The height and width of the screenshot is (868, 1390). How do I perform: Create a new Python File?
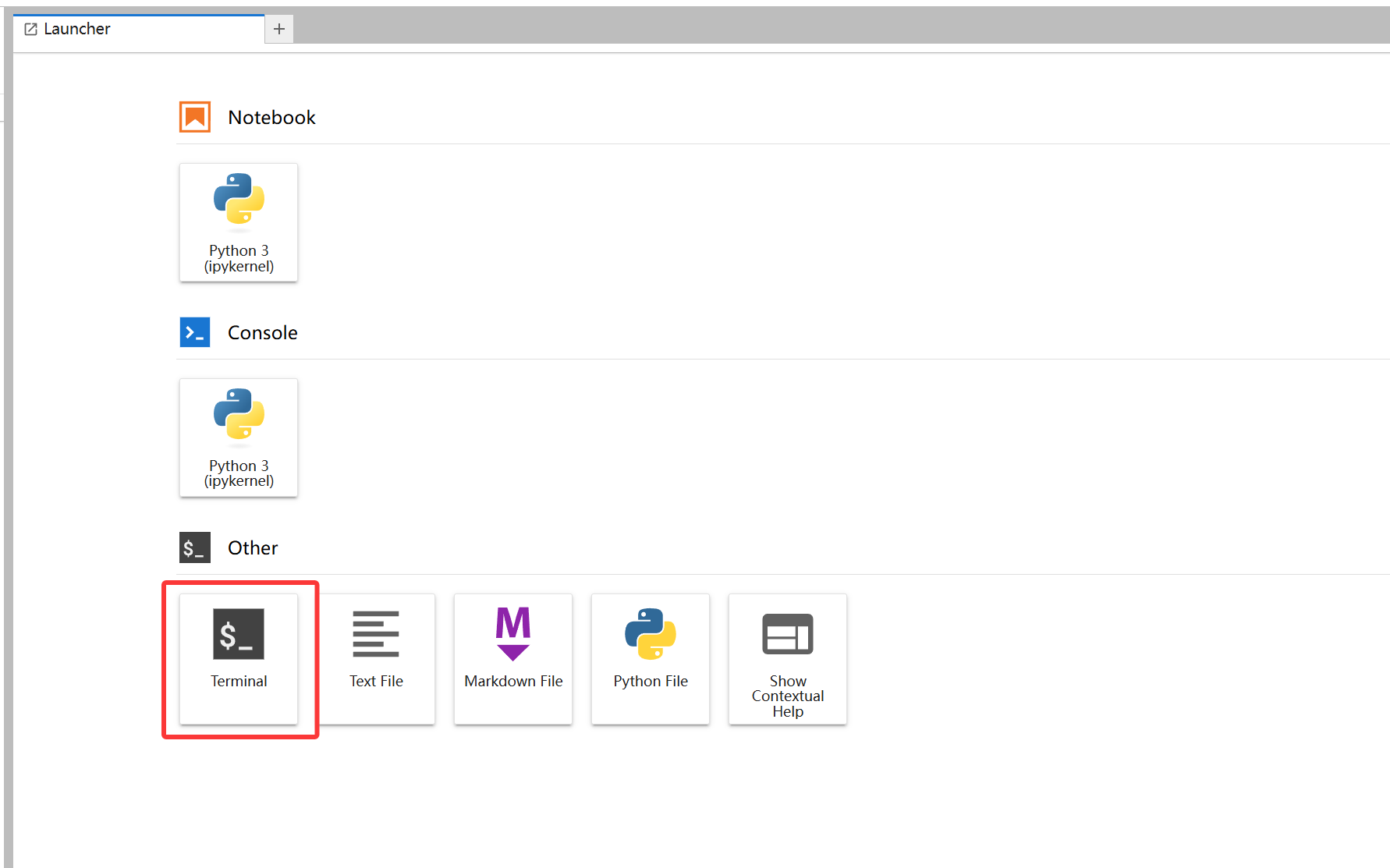pyautogui.click(x=651, y=659)
